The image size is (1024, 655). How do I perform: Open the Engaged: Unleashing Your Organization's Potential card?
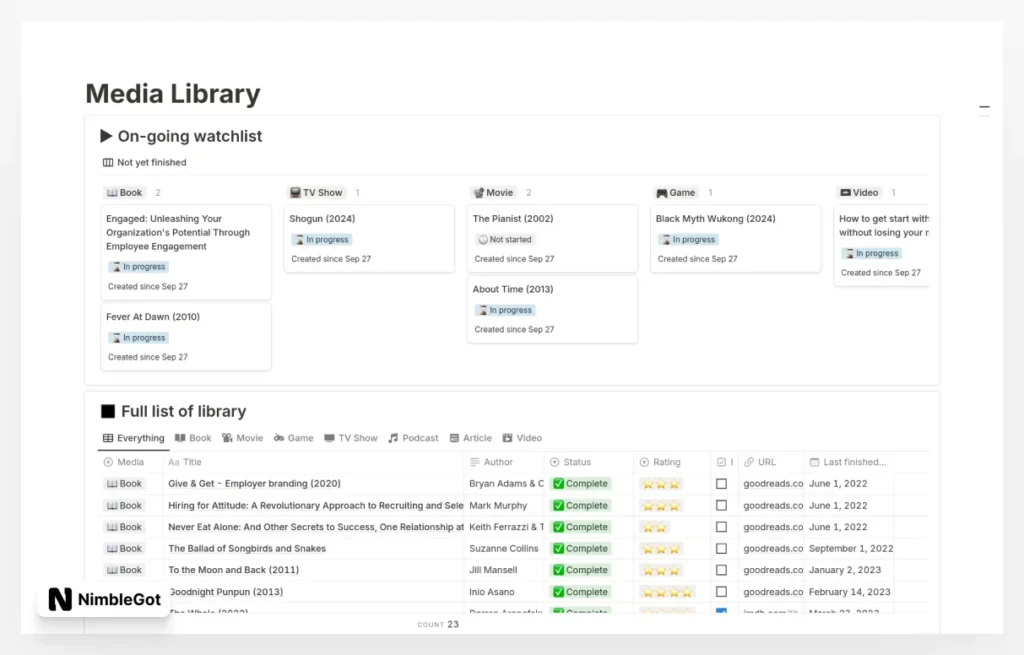tap(185, 251)
